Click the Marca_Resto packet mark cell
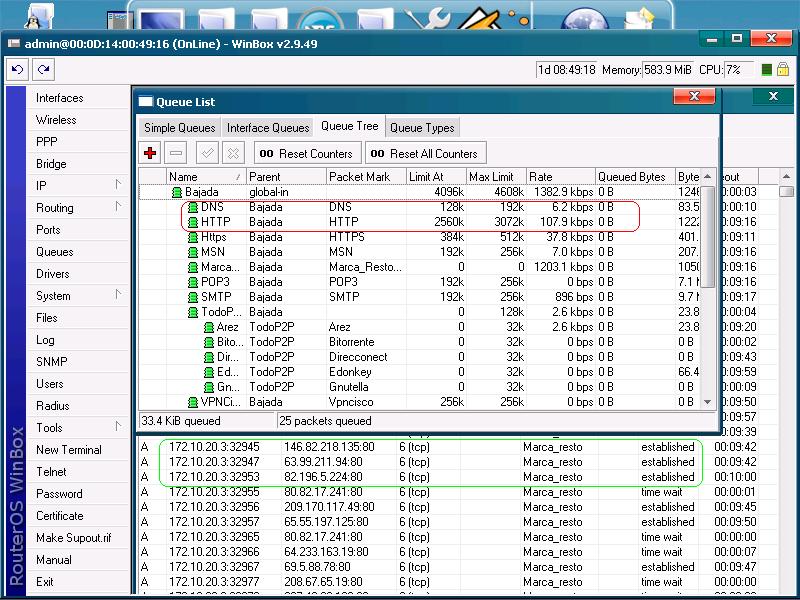This screenshot has height=600, width=800. click(x=366, y=267)
